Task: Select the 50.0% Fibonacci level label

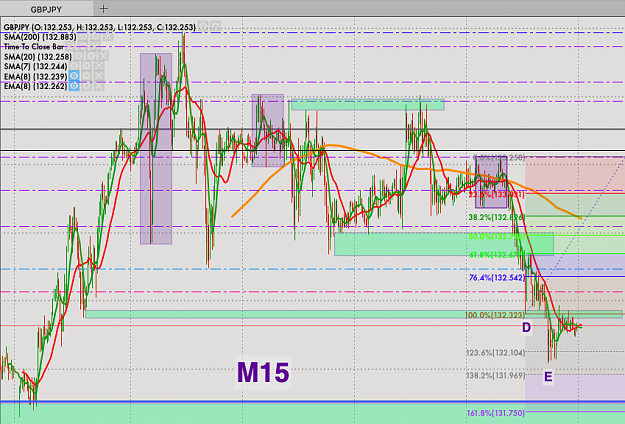Action: point(497,236)
